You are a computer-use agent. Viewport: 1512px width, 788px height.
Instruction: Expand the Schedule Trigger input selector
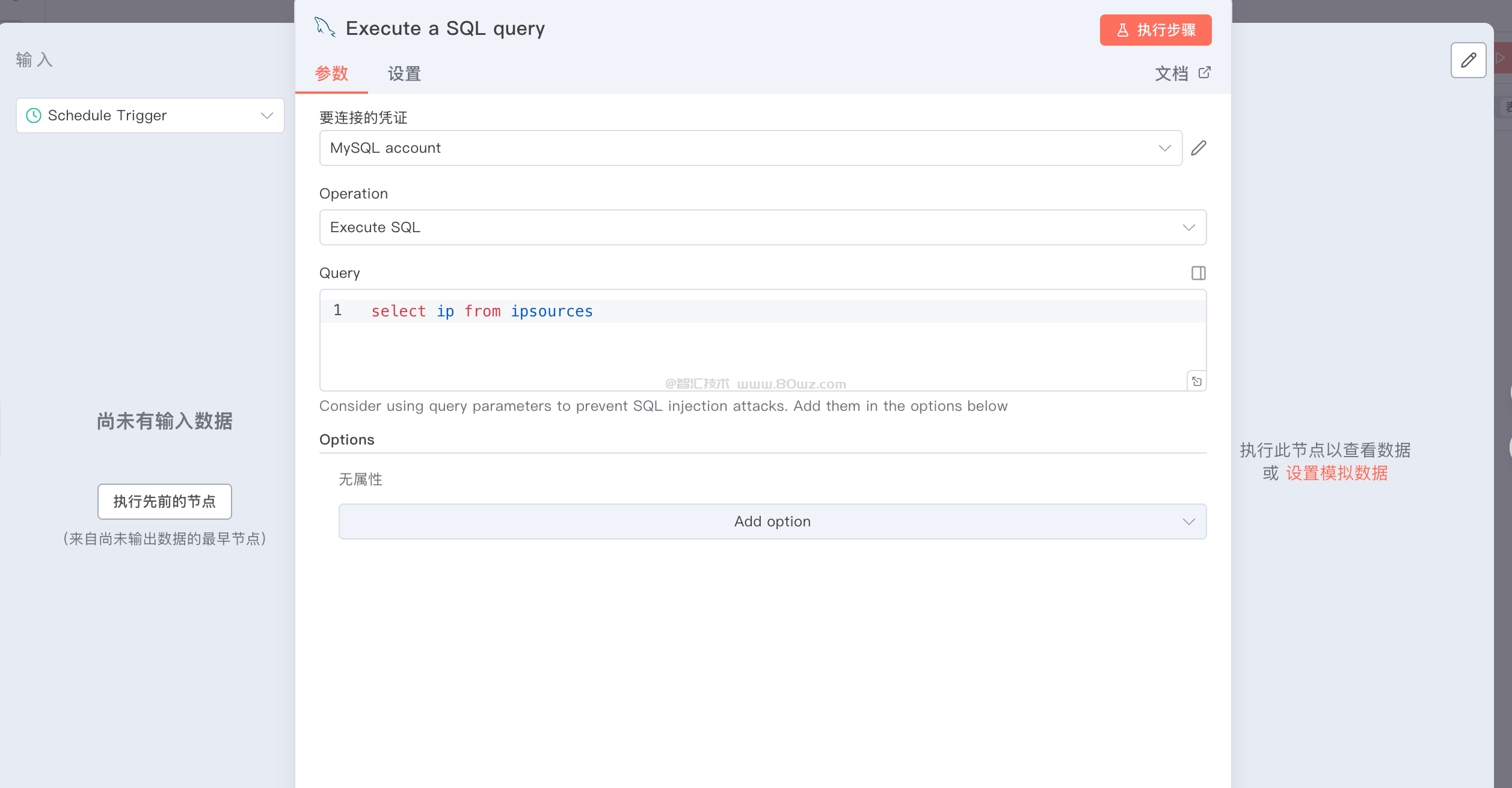coord(150,115)
